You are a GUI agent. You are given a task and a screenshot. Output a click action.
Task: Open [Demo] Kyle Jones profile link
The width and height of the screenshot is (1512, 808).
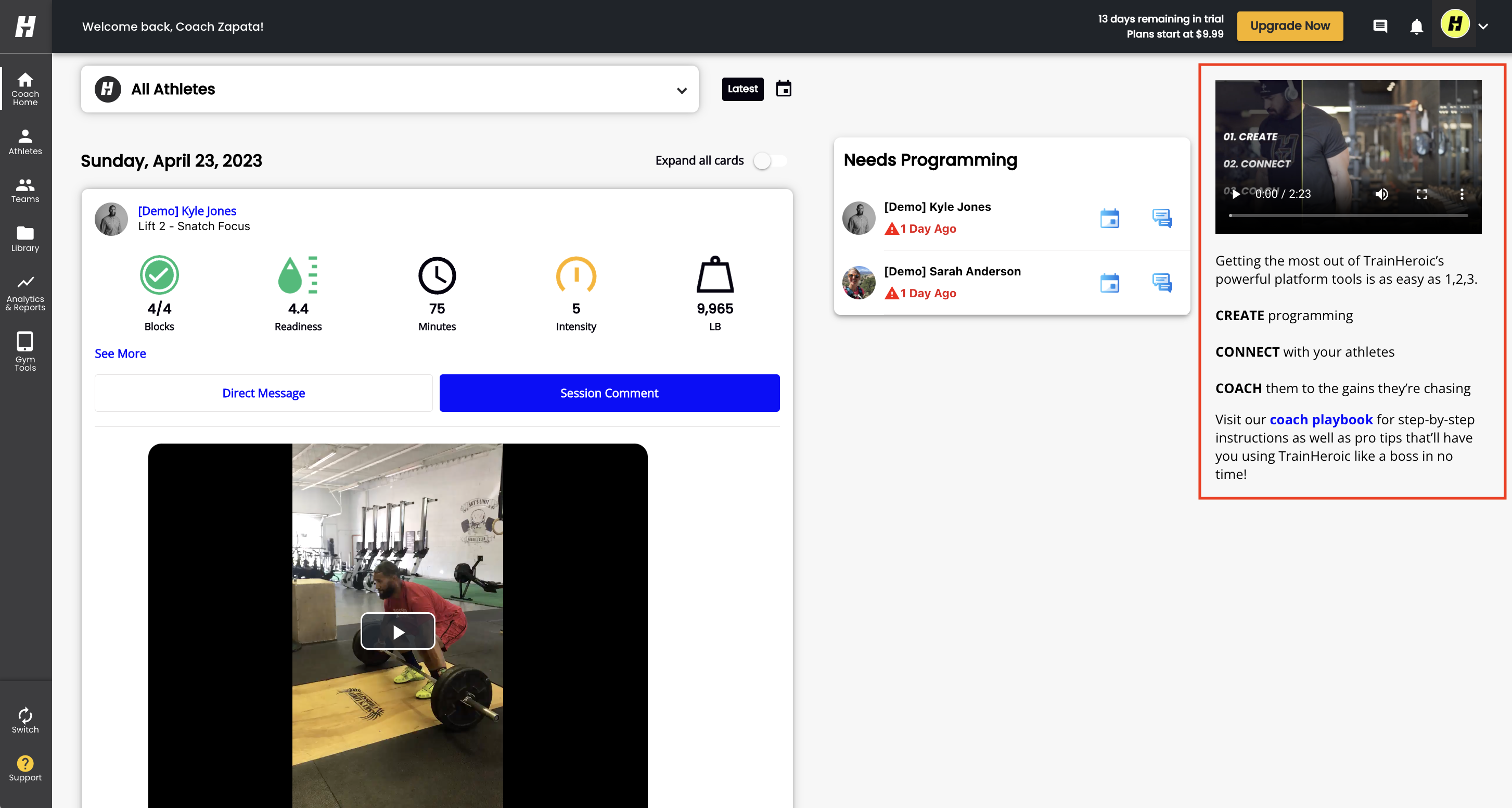tap(187, 211)
